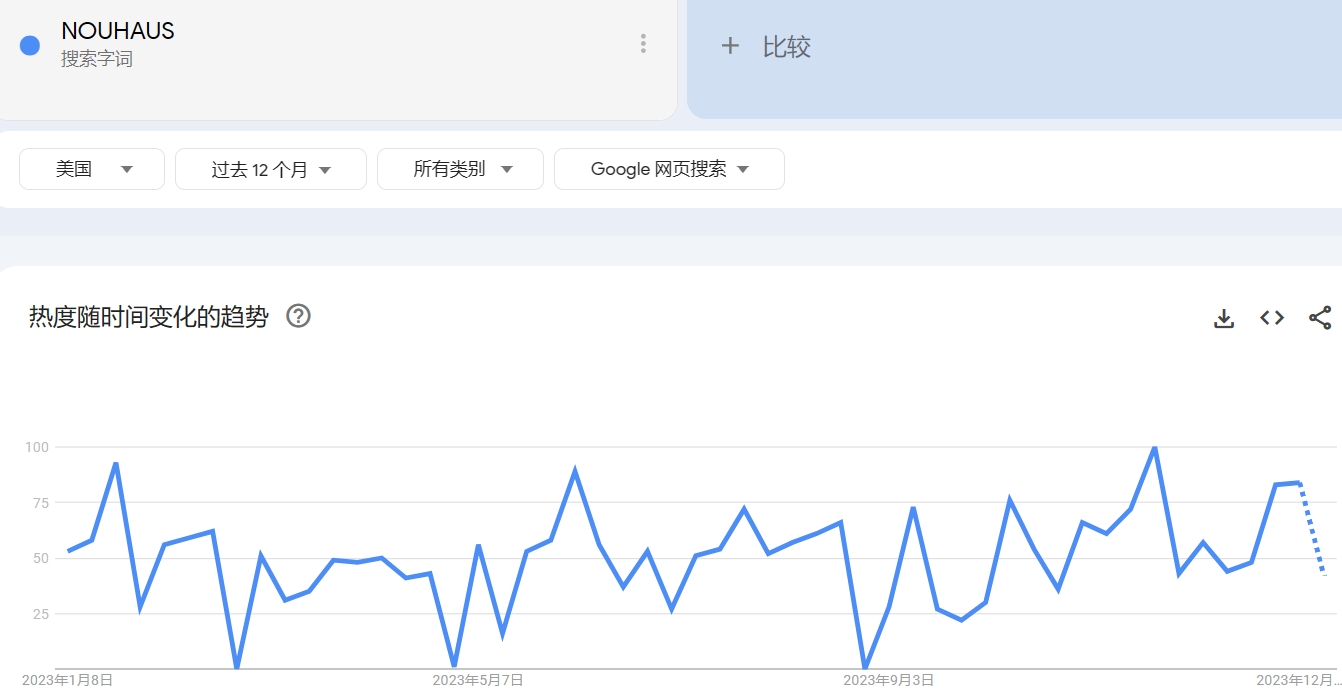Screen dimensions: 1342x690
Task: Click the 2023年9月3日 date label
Action: click(889, 680)
